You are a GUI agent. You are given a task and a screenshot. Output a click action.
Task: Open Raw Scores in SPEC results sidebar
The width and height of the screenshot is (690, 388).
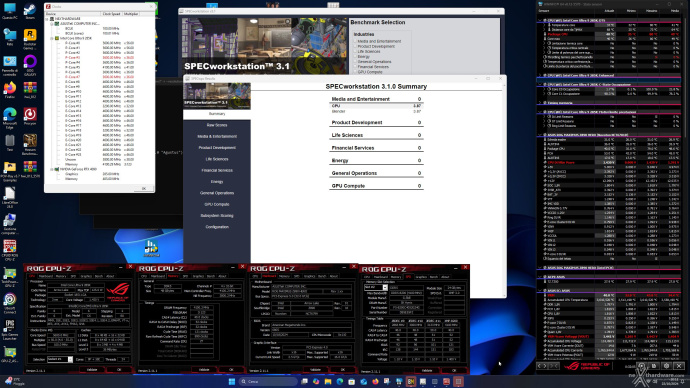[x=217, y=125]
